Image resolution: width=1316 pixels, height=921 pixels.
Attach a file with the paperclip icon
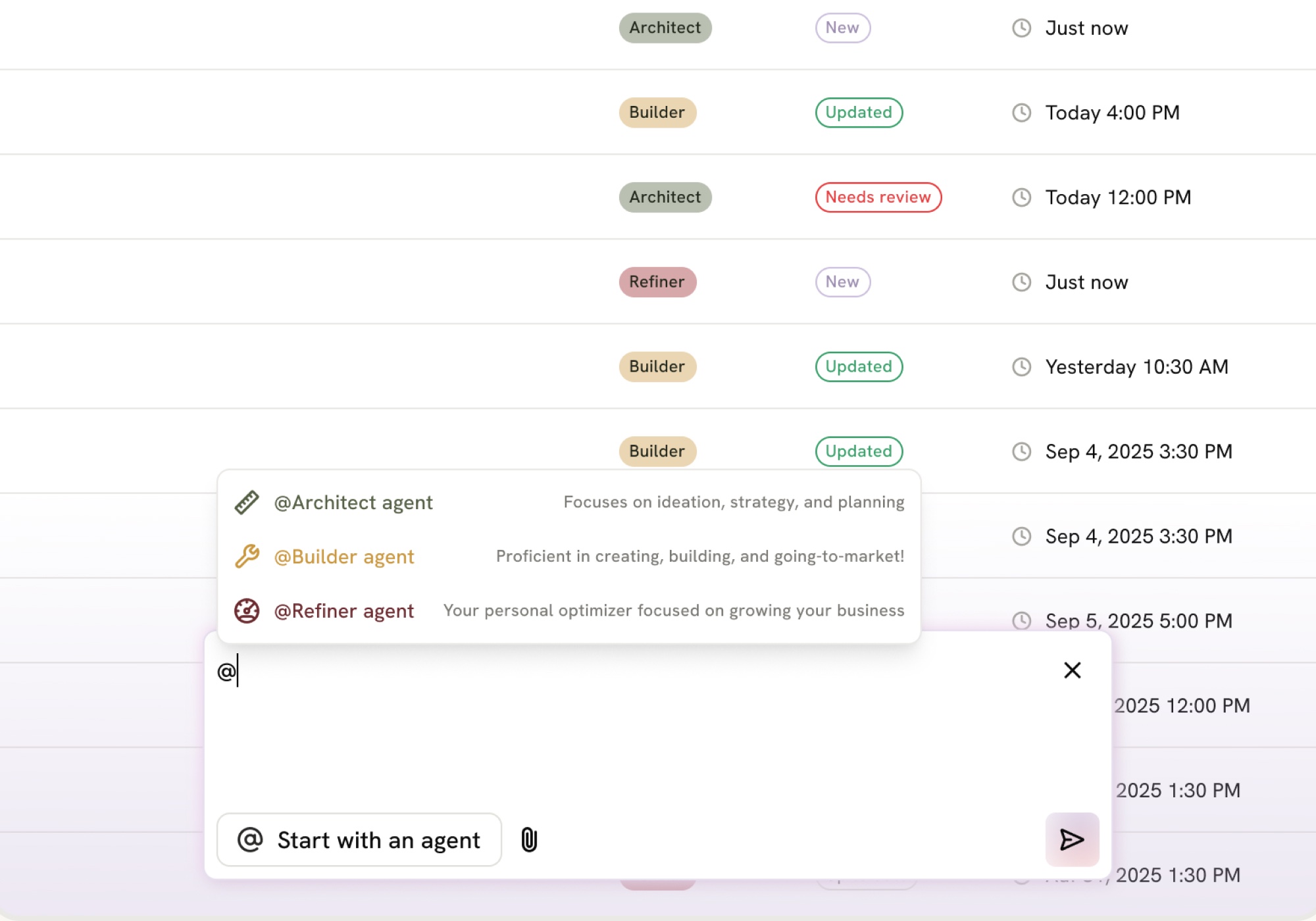click(x=530, y=840)
